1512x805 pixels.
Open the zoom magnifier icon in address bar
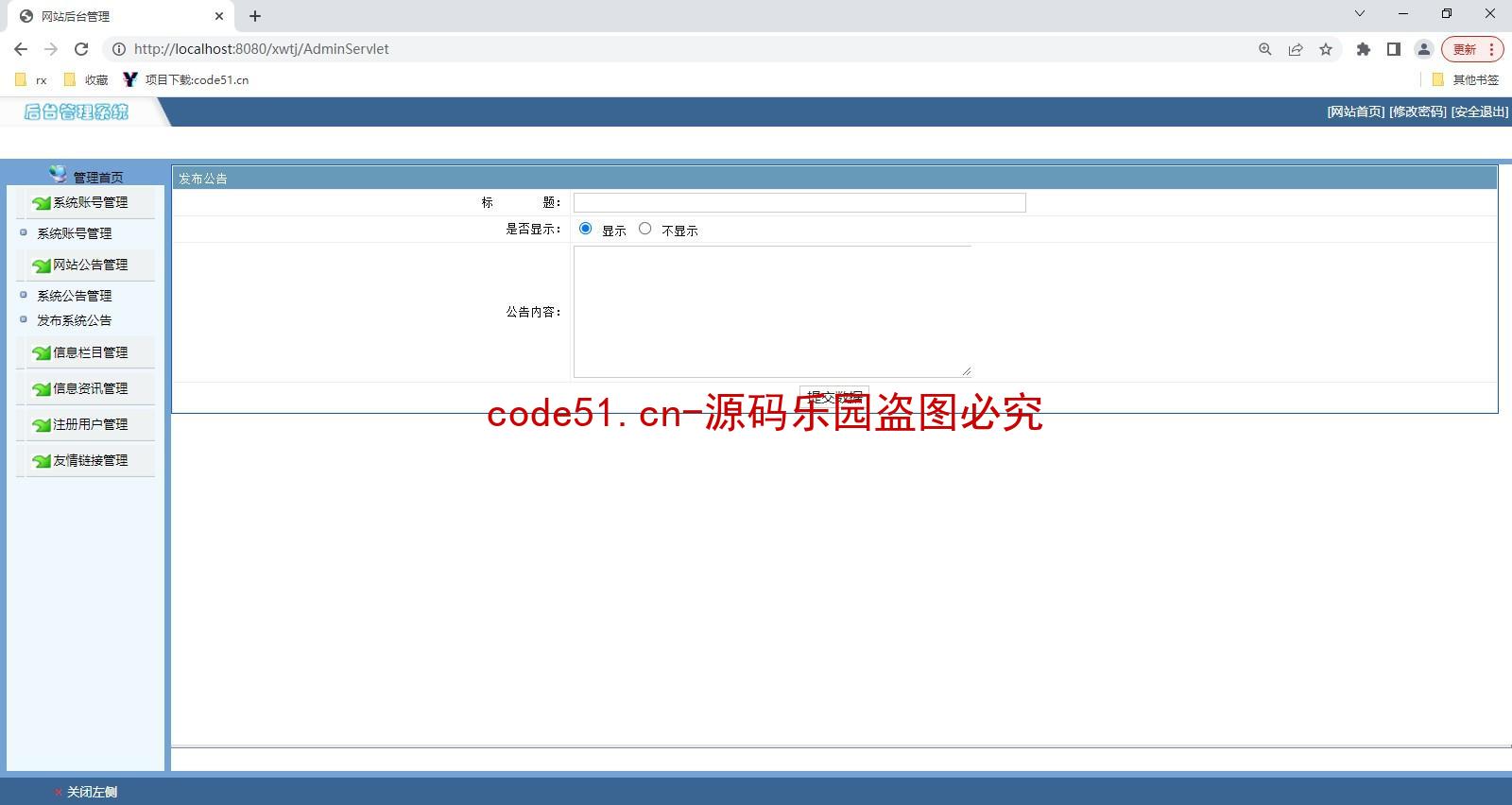pyautogui.click(x=1265, y=49)
